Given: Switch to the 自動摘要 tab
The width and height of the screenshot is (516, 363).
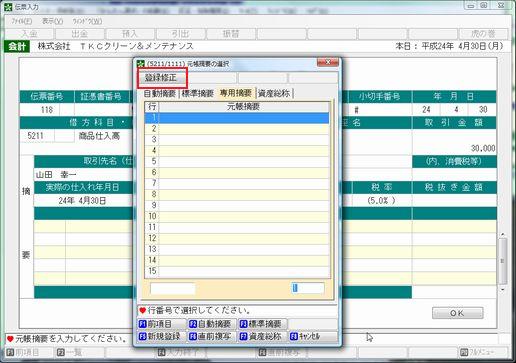Looking at the screenshot, I should [160, 93].
